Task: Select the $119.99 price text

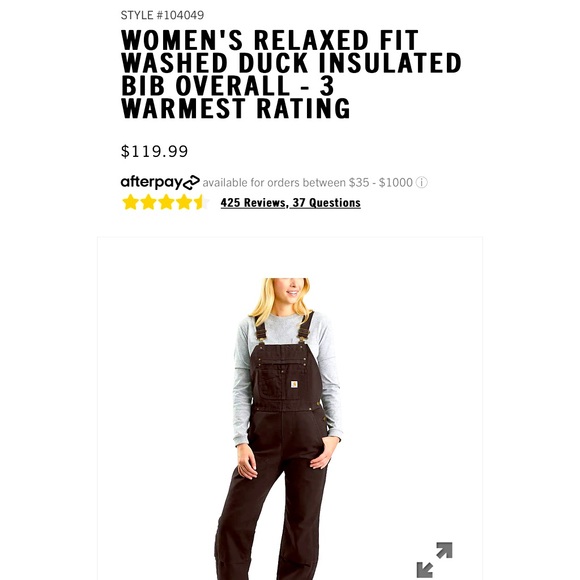Action: [x=154, y=151]
